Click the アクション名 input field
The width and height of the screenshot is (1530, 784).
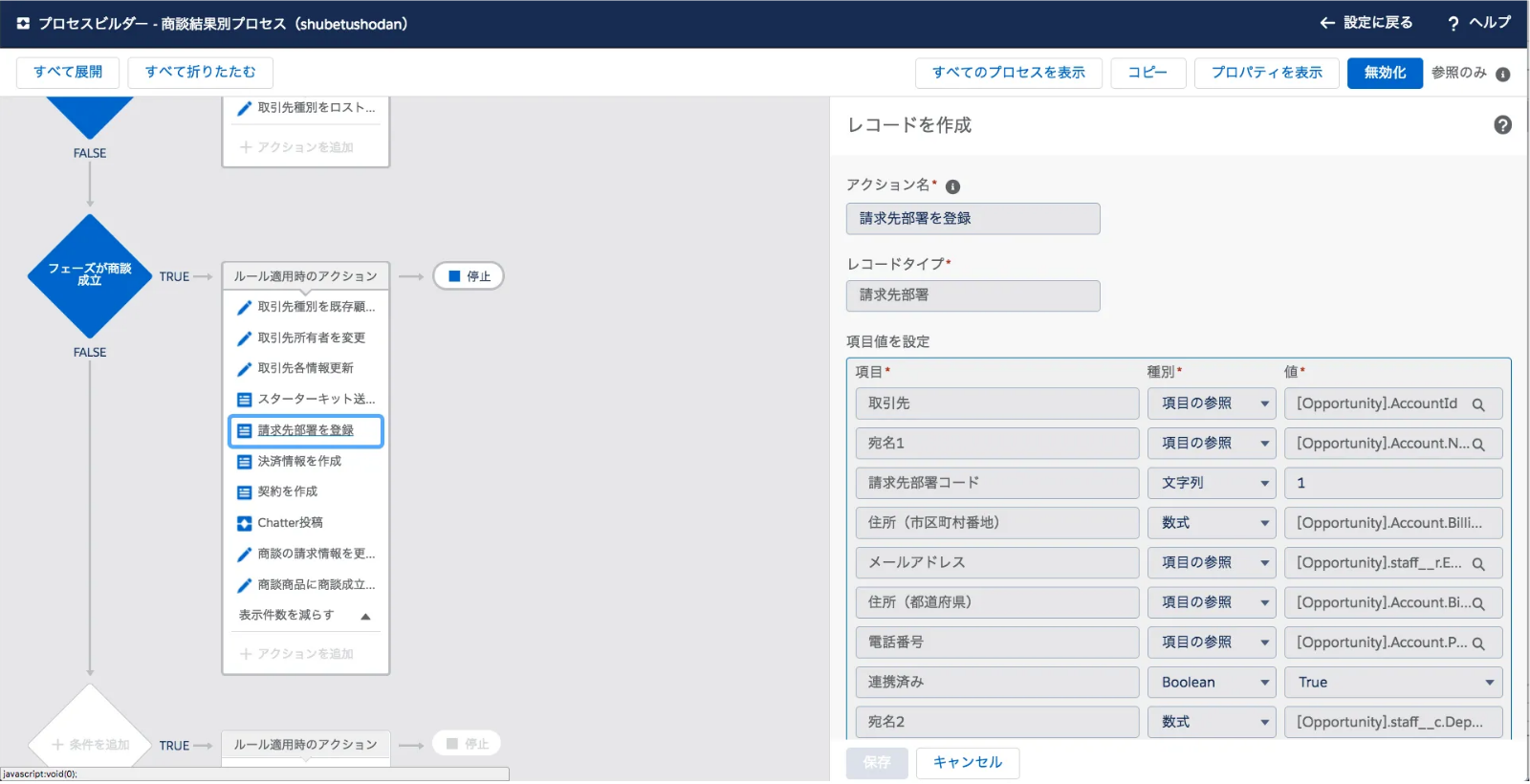[973, 219]
